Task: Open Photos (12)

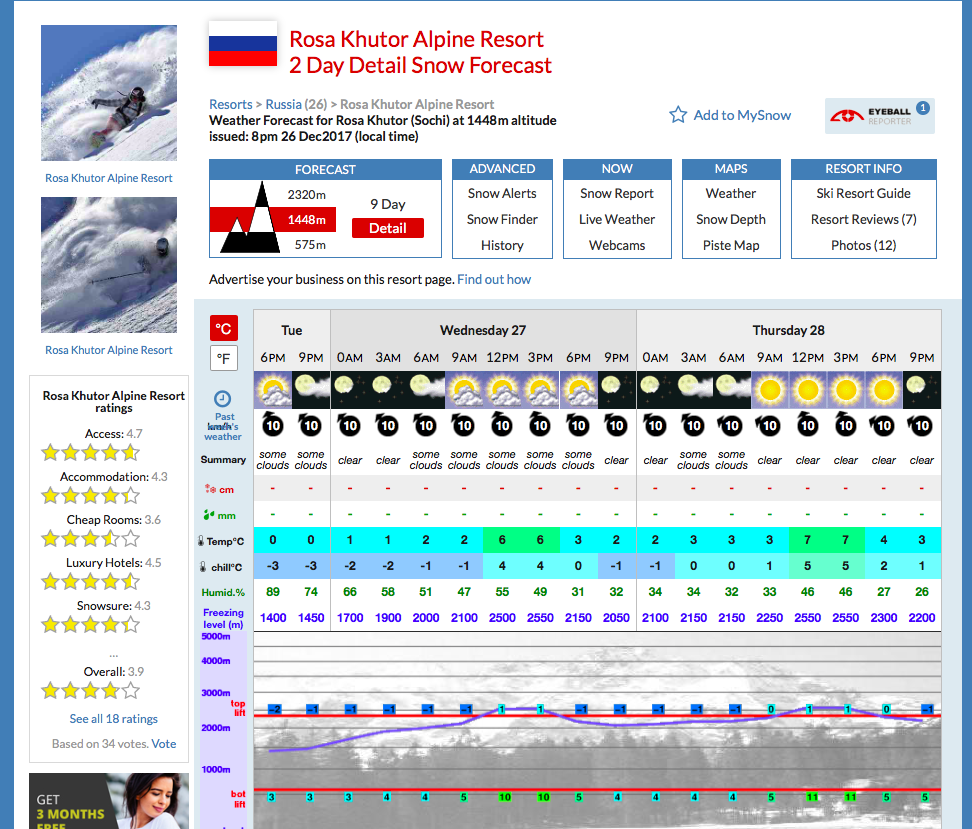Action: (864, 246)
